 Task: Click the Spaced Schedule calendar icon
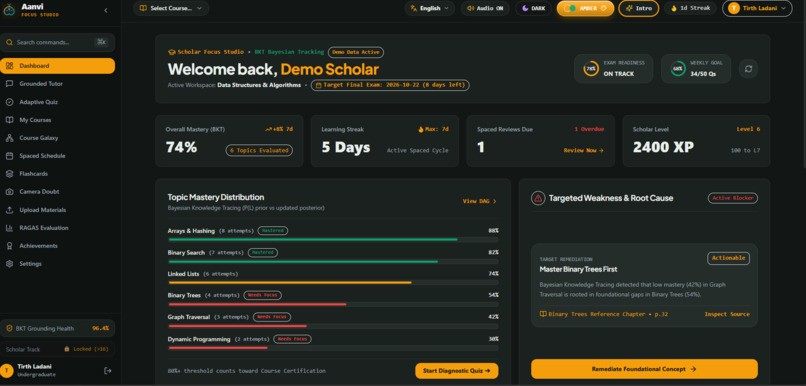point(9,156)
